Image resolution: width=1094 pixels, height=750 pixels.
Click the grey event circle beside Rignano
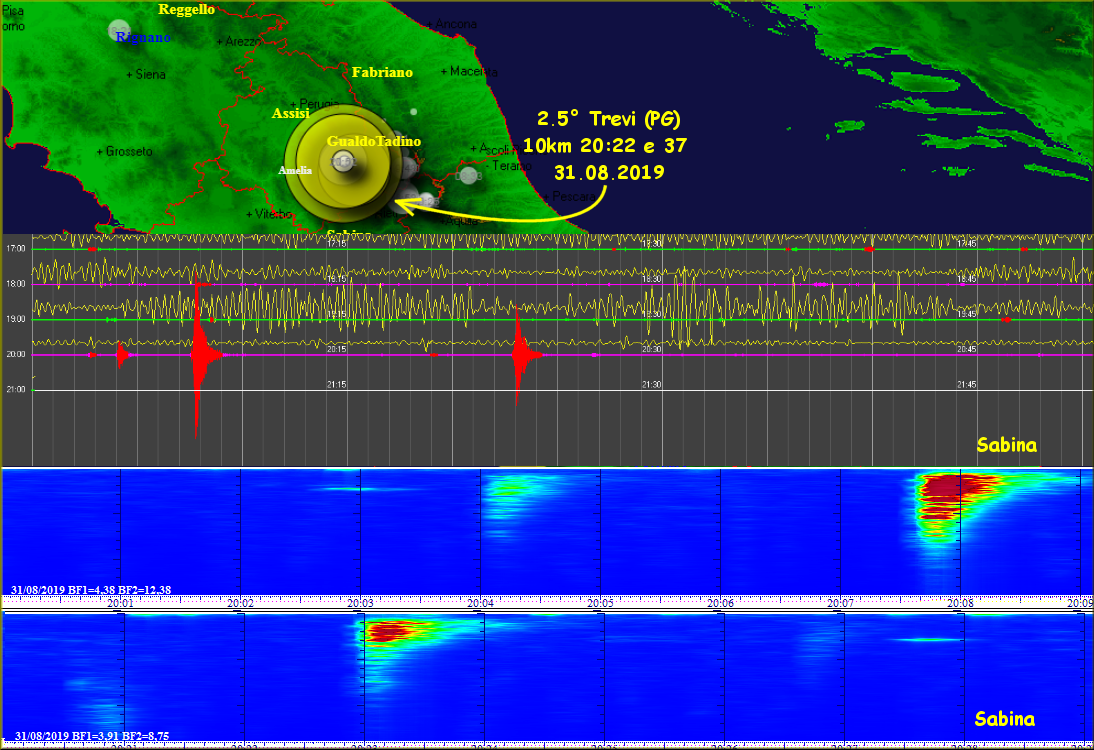tap(119, 30)
